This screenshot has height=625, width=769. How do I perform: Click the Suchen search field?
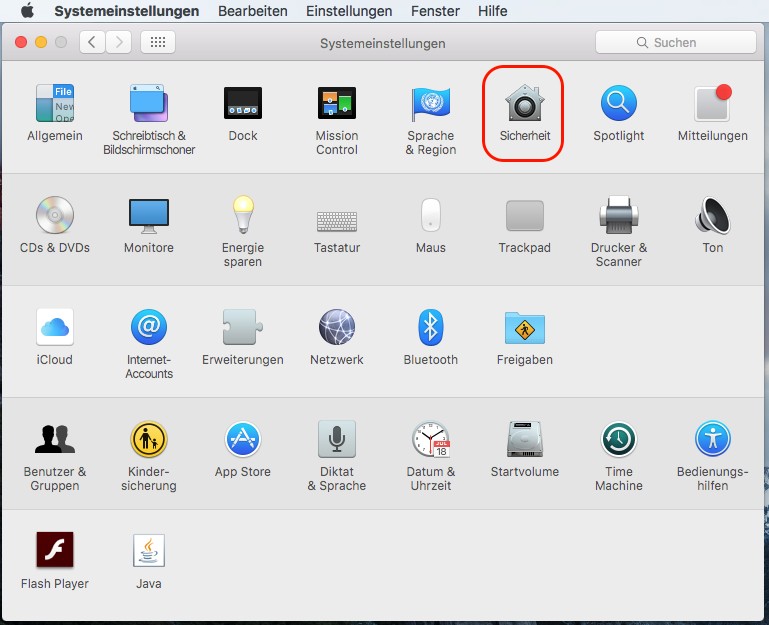point(675,43)
